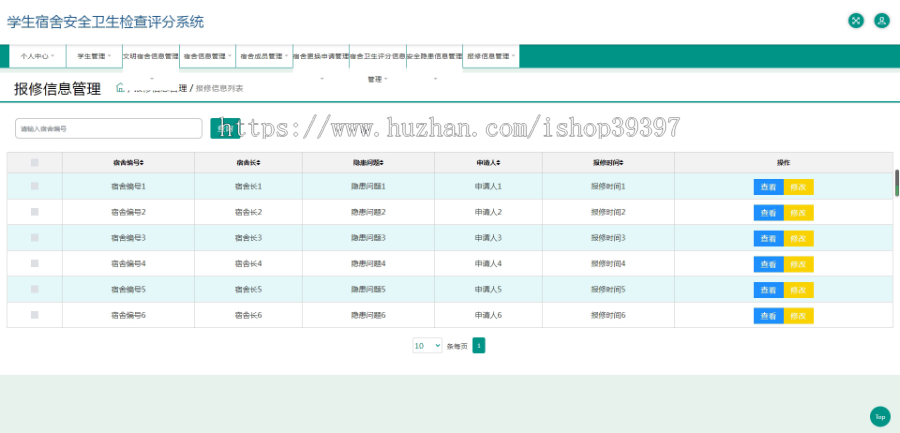Select cell 宿舍编号4
Screen dimensions: 900x433
[x=129, y=263]
